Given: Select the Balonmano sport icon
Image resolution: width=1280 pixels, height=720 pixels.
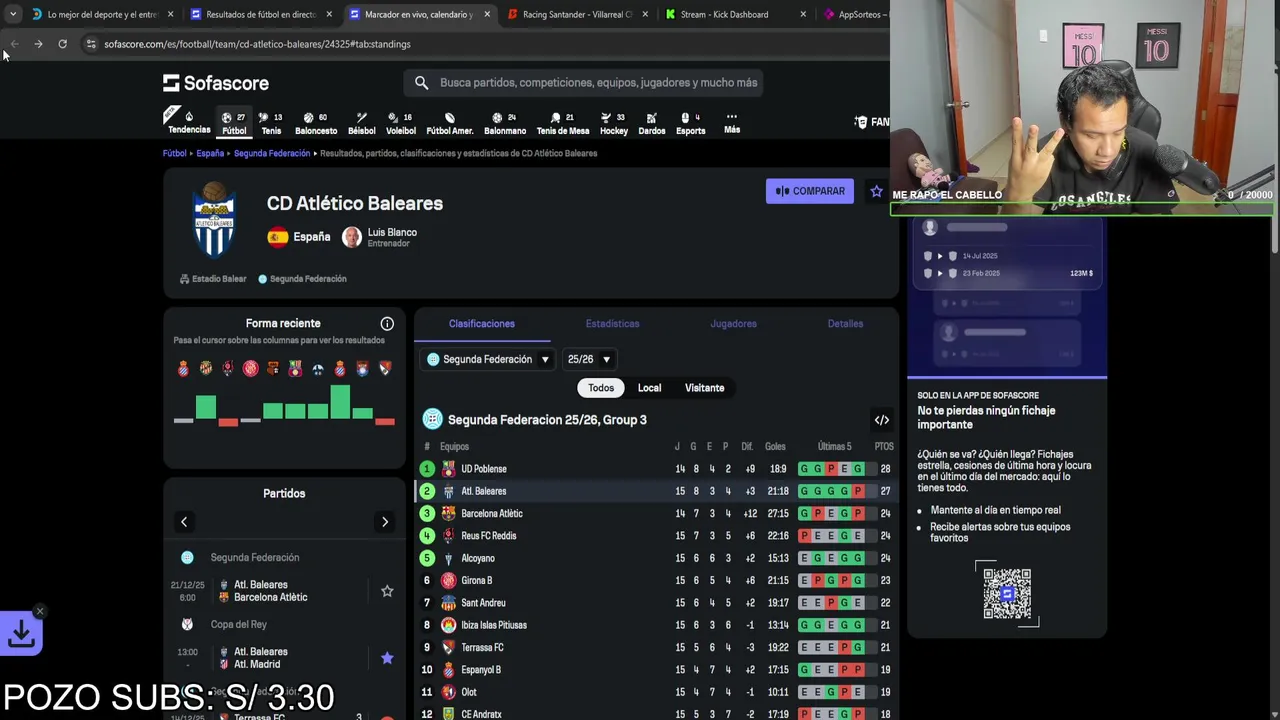Looking at the screenshot, I should click(x=505, y=123).
